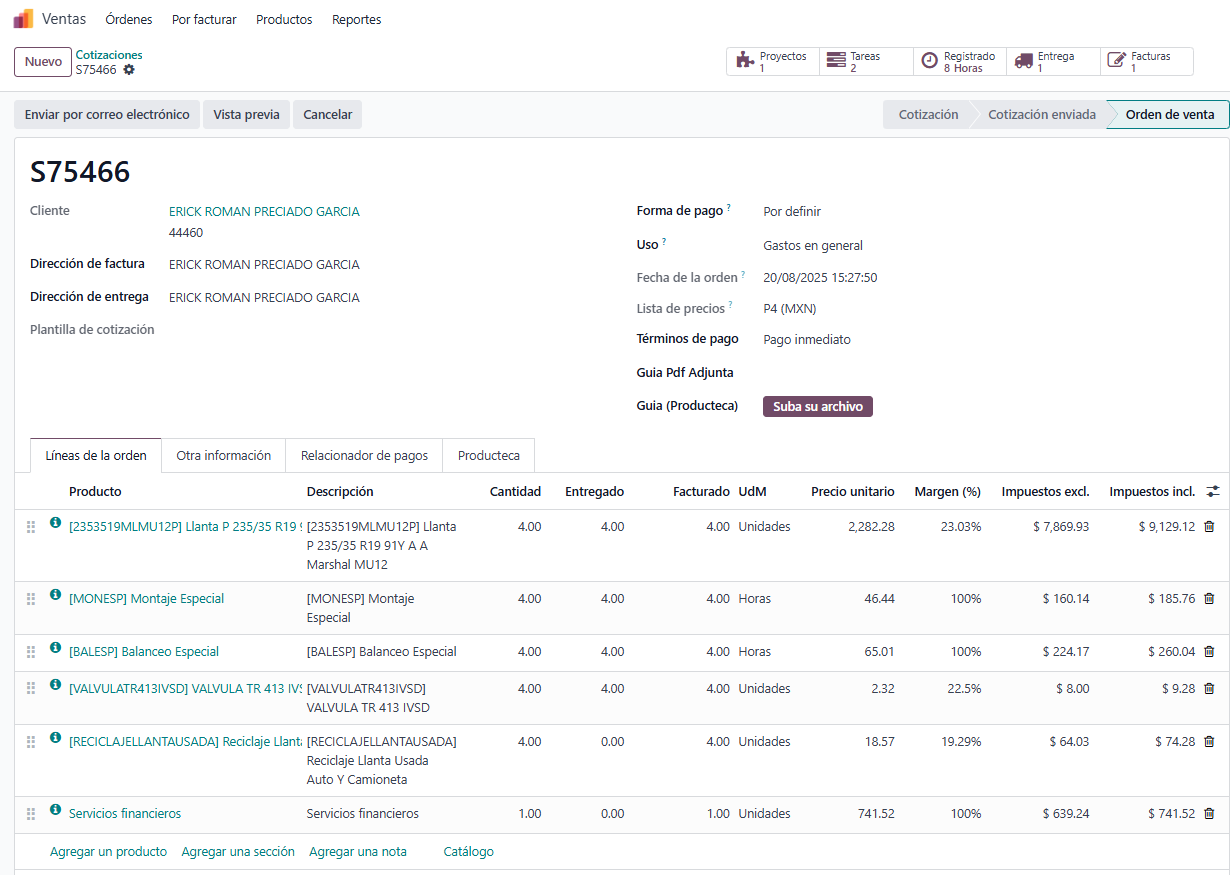Open Registrado hours clock button

[959, 62]
